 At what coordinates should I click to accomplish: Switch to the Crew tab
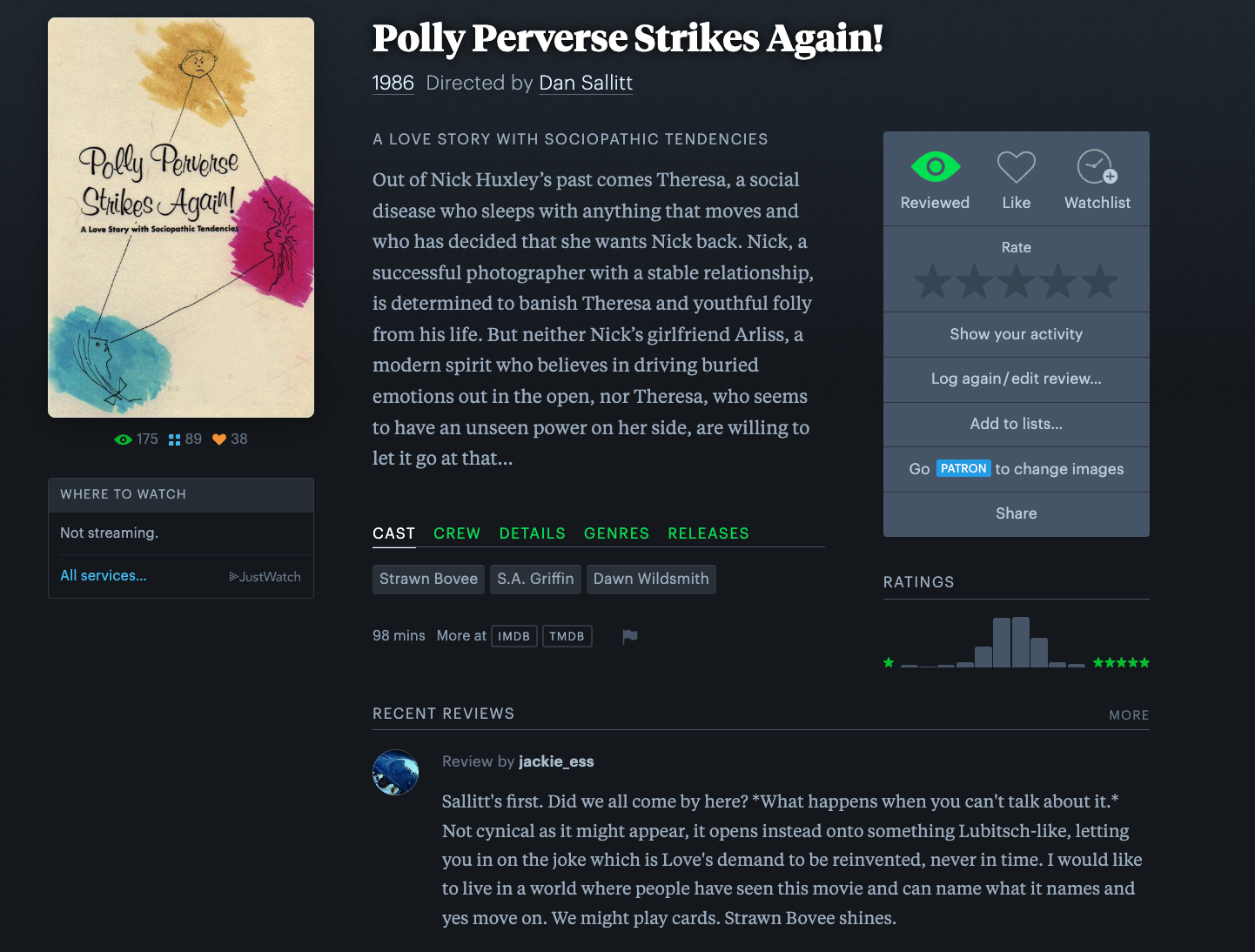(x=457, y=533)
